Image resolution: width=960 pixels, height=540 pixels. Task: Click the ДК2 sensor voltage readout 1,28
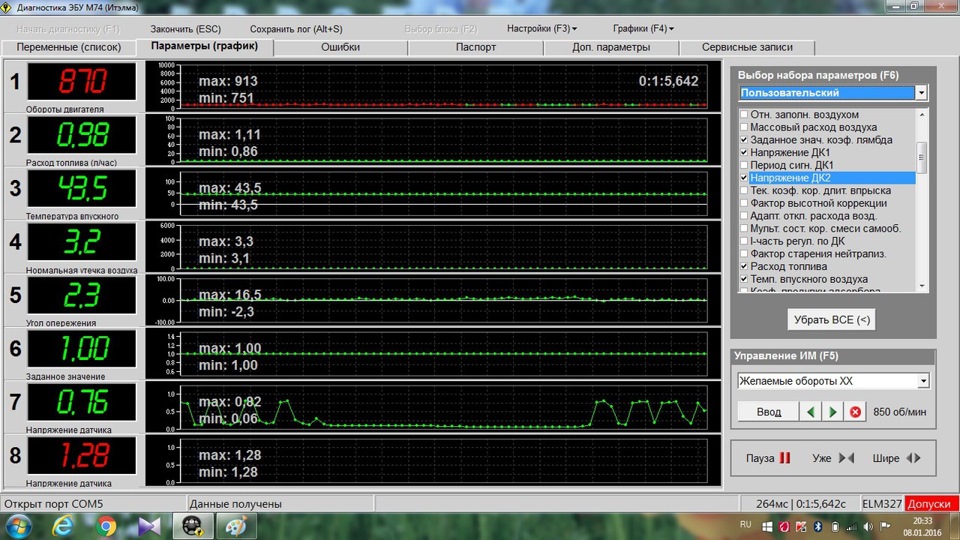(82, 456)
